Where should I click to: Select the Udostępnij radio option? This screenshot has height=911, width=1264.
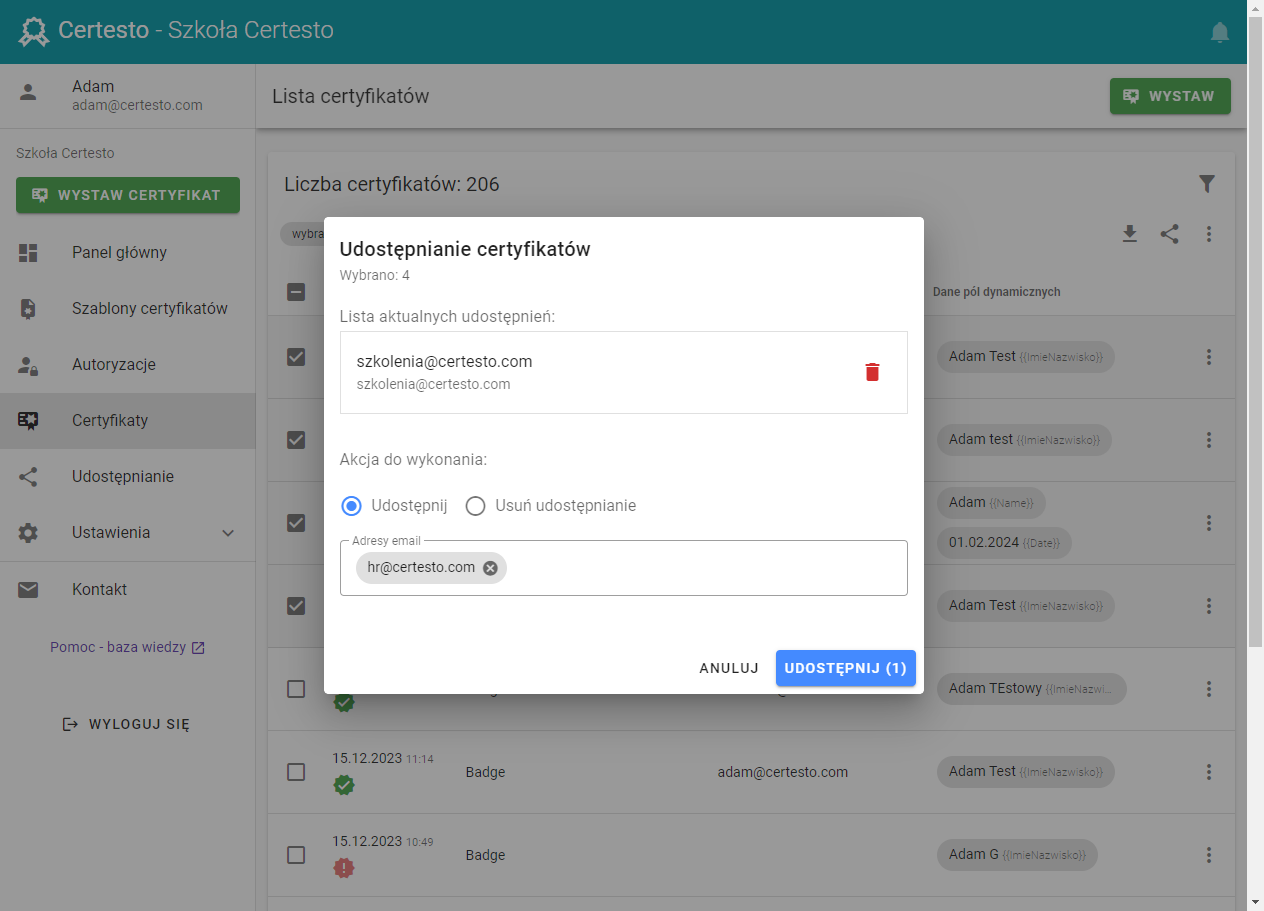(351, 505)
